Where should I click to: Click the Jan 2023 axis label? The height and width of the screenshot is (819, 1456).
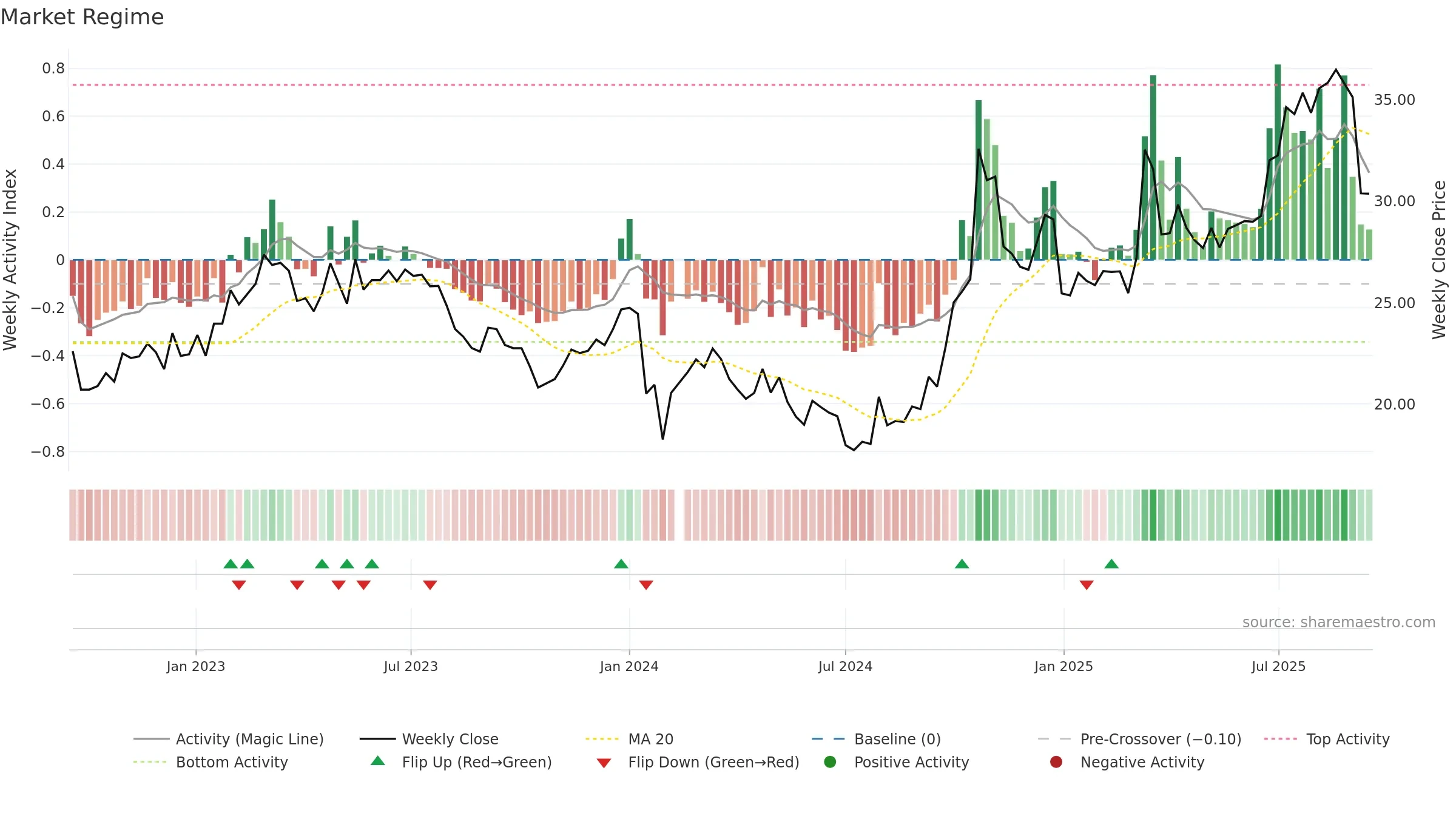pyautogui.click(x=196, y=666)
